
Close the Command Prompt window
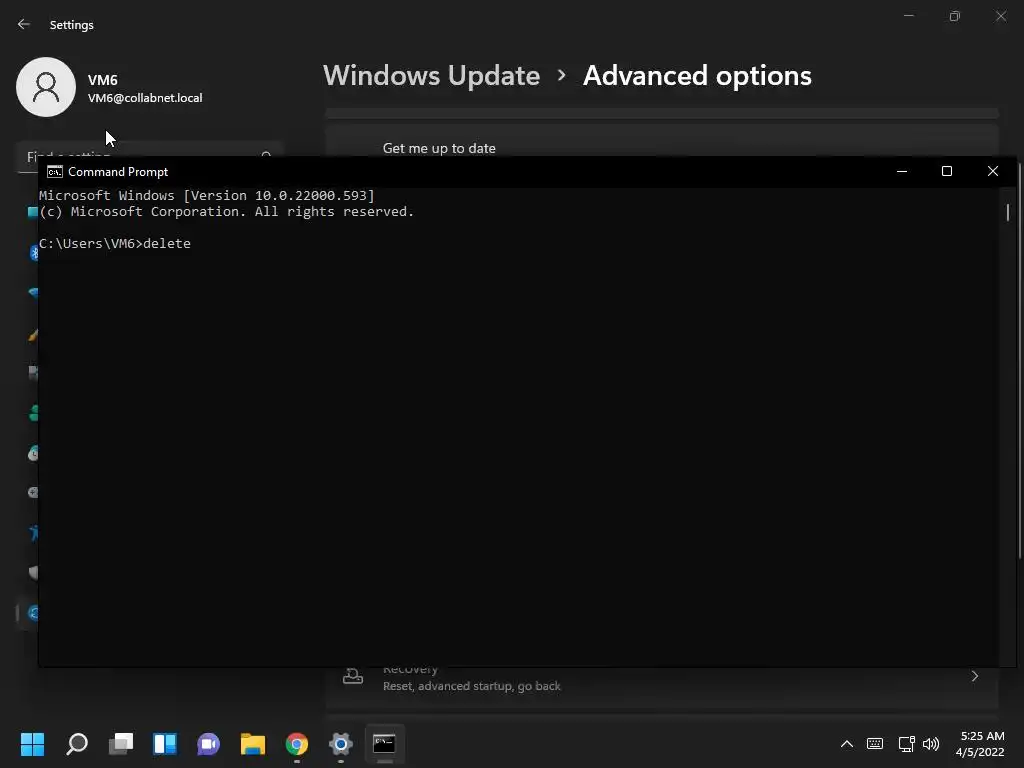993,171
